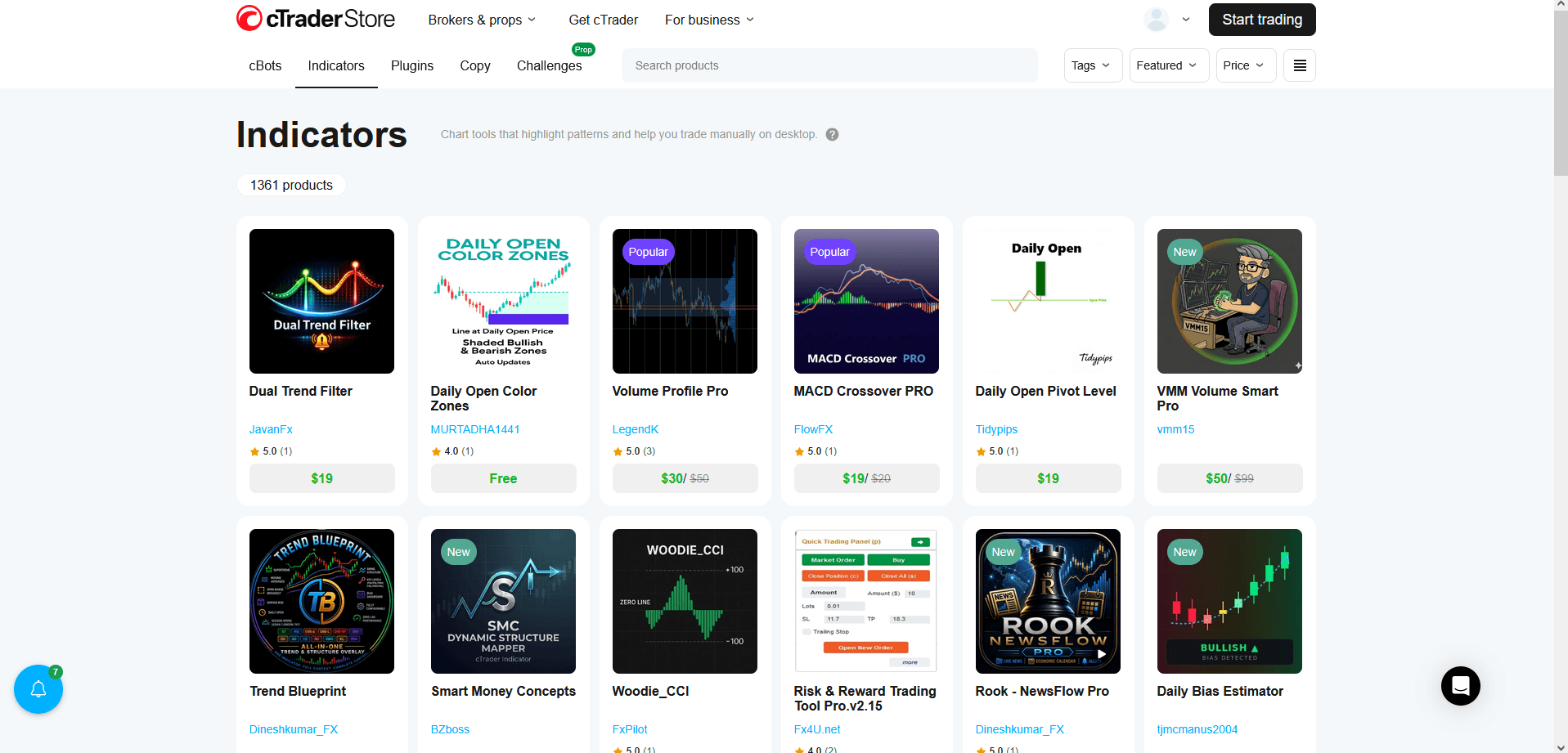Open the Trend Blueprint thumbnail

click(x=321, y=601)
